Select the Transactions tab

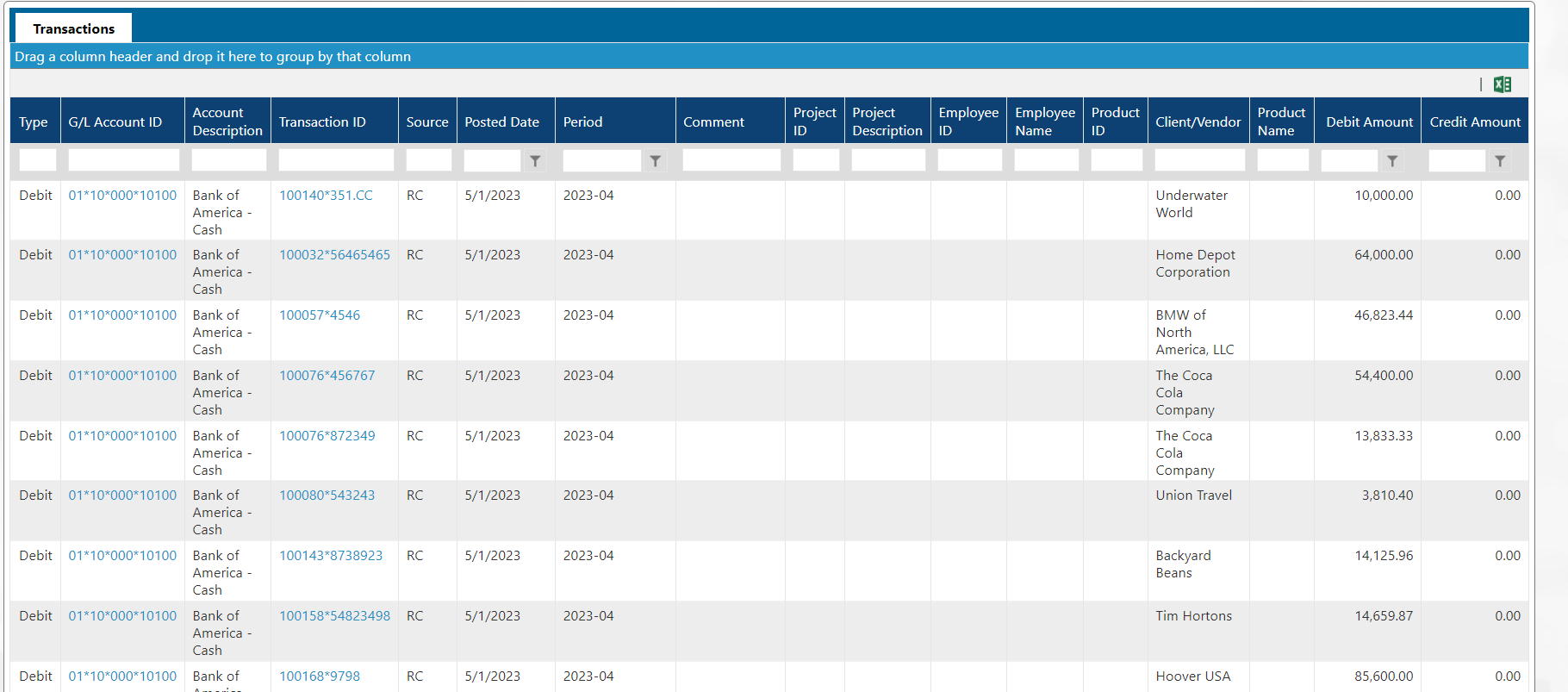pos(74,28)
